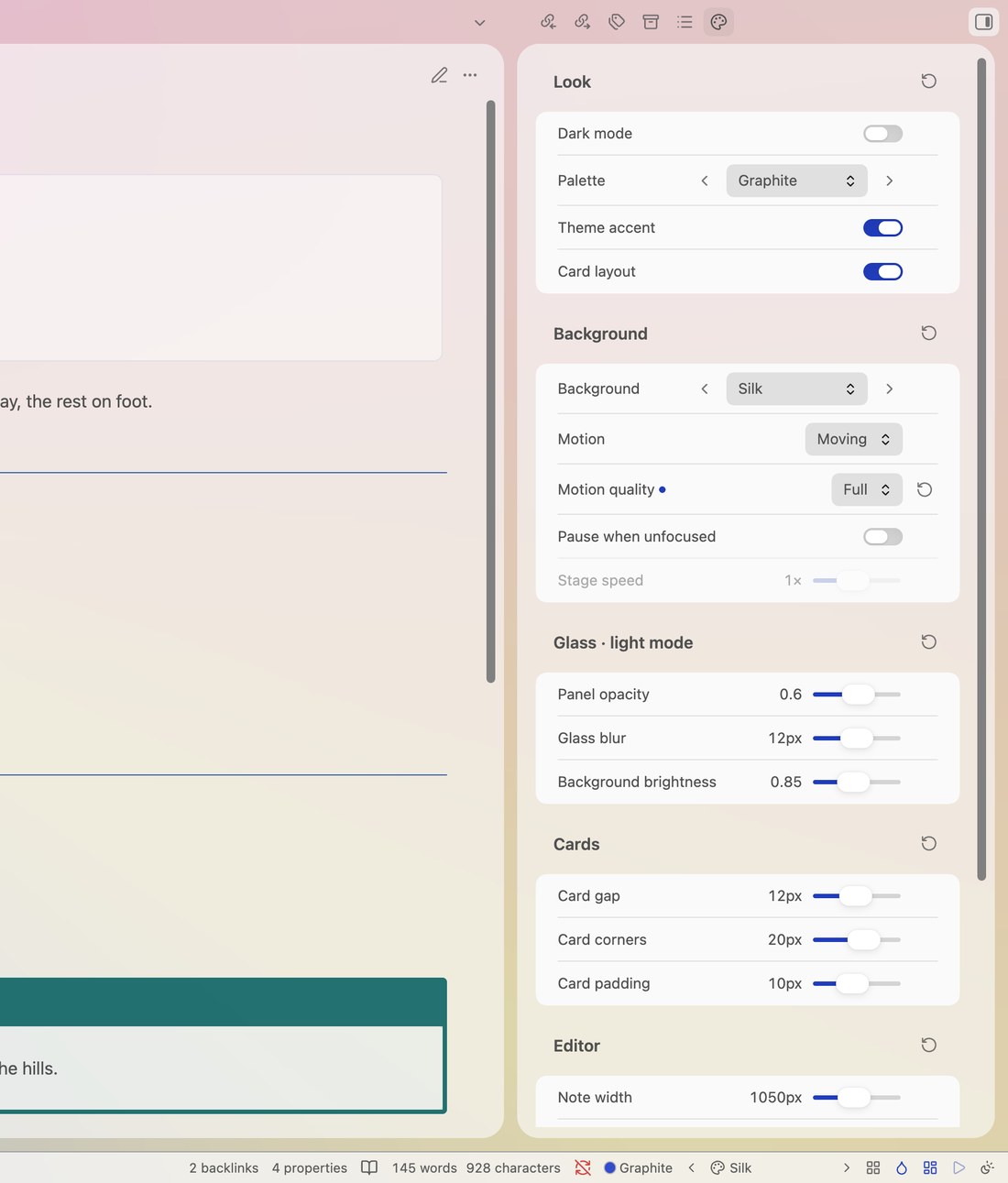
Task: Open the backlinks panel icon
Action: pyautogui.click(x=548, y=22)
